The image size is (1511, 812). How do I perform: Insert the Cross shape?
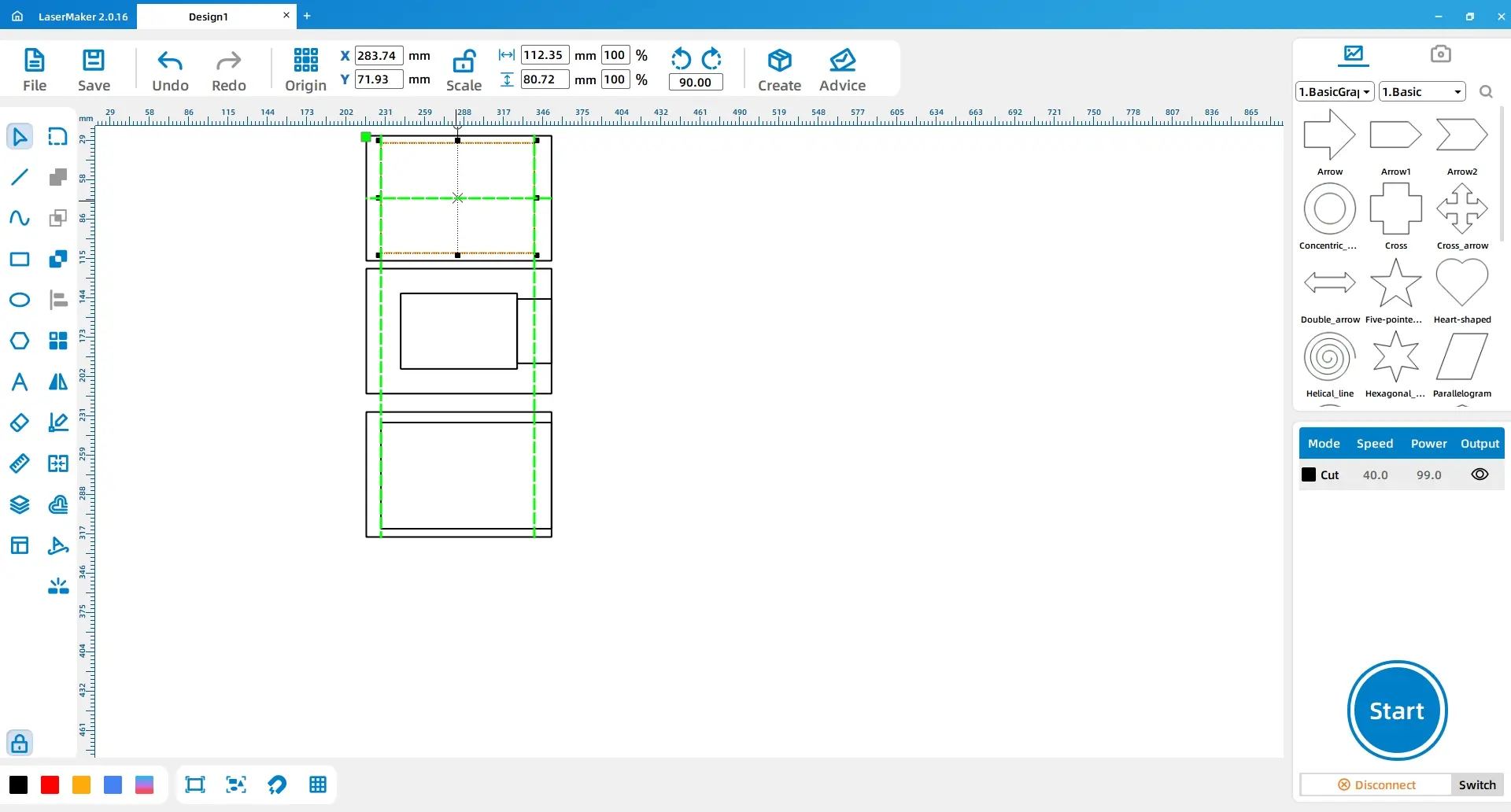pos(1395,216)
